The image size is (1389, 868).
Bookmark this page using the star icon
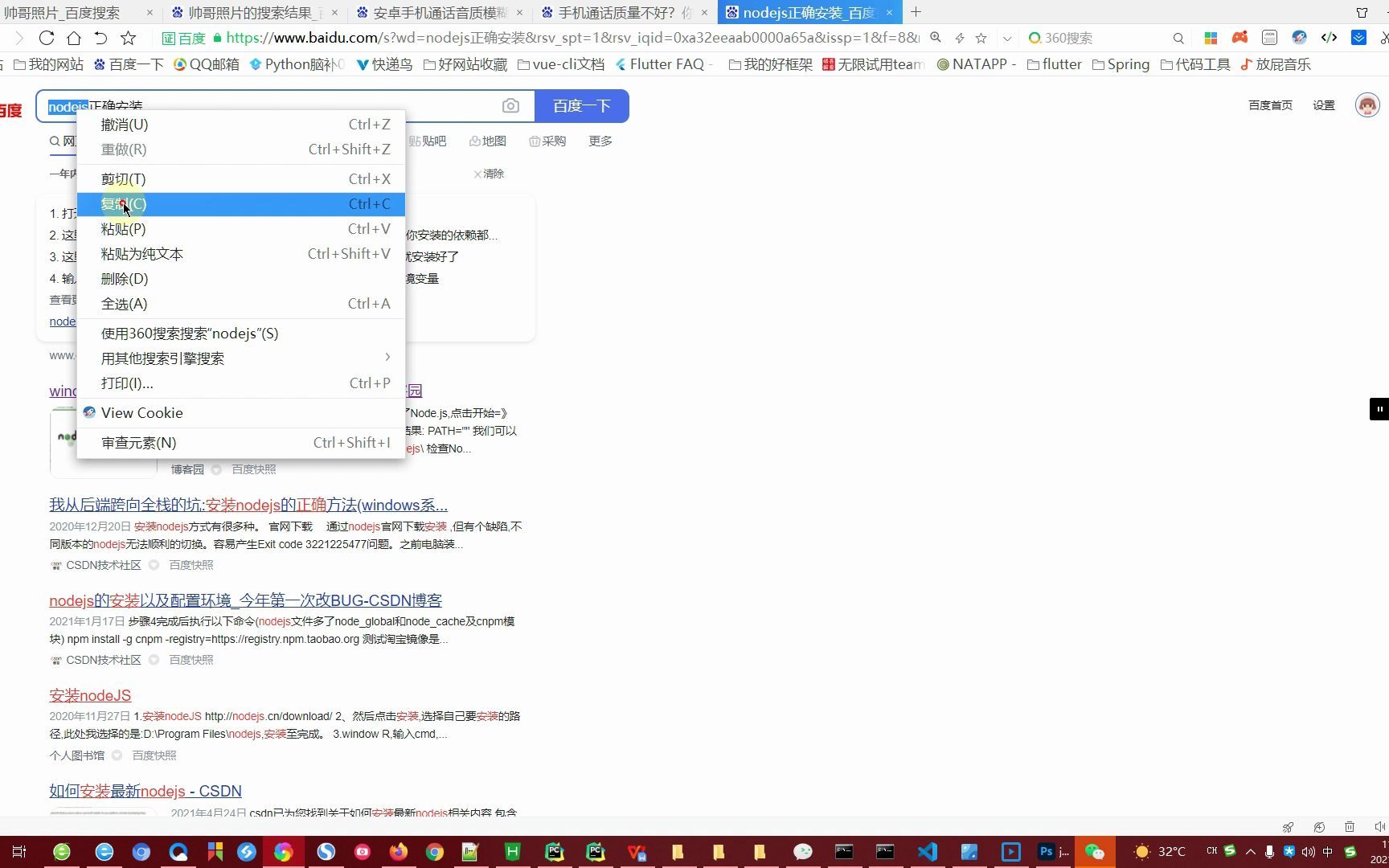click(981, 38)
